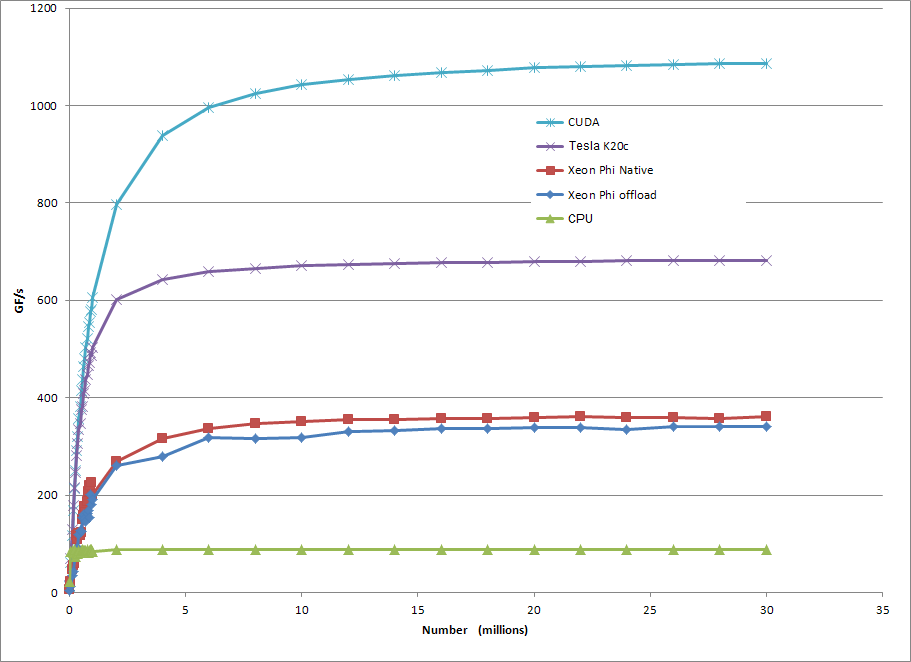Select the Number (millions) axis title
This screenshot has width=911, height=662.
[476, 630]
